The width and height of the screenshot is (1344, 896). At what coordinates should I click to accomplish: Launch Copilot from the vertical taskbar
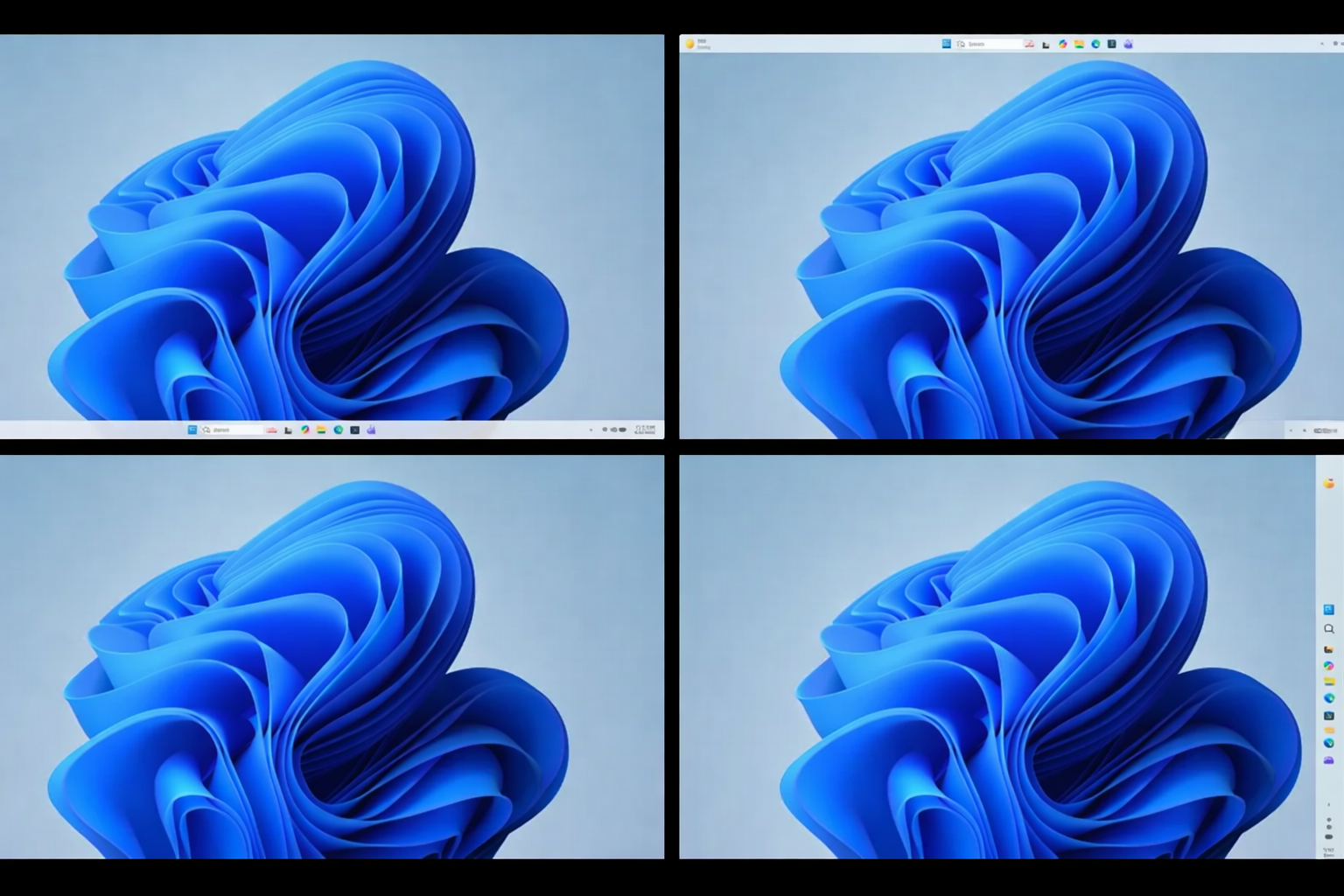(x=1328, y=666)
